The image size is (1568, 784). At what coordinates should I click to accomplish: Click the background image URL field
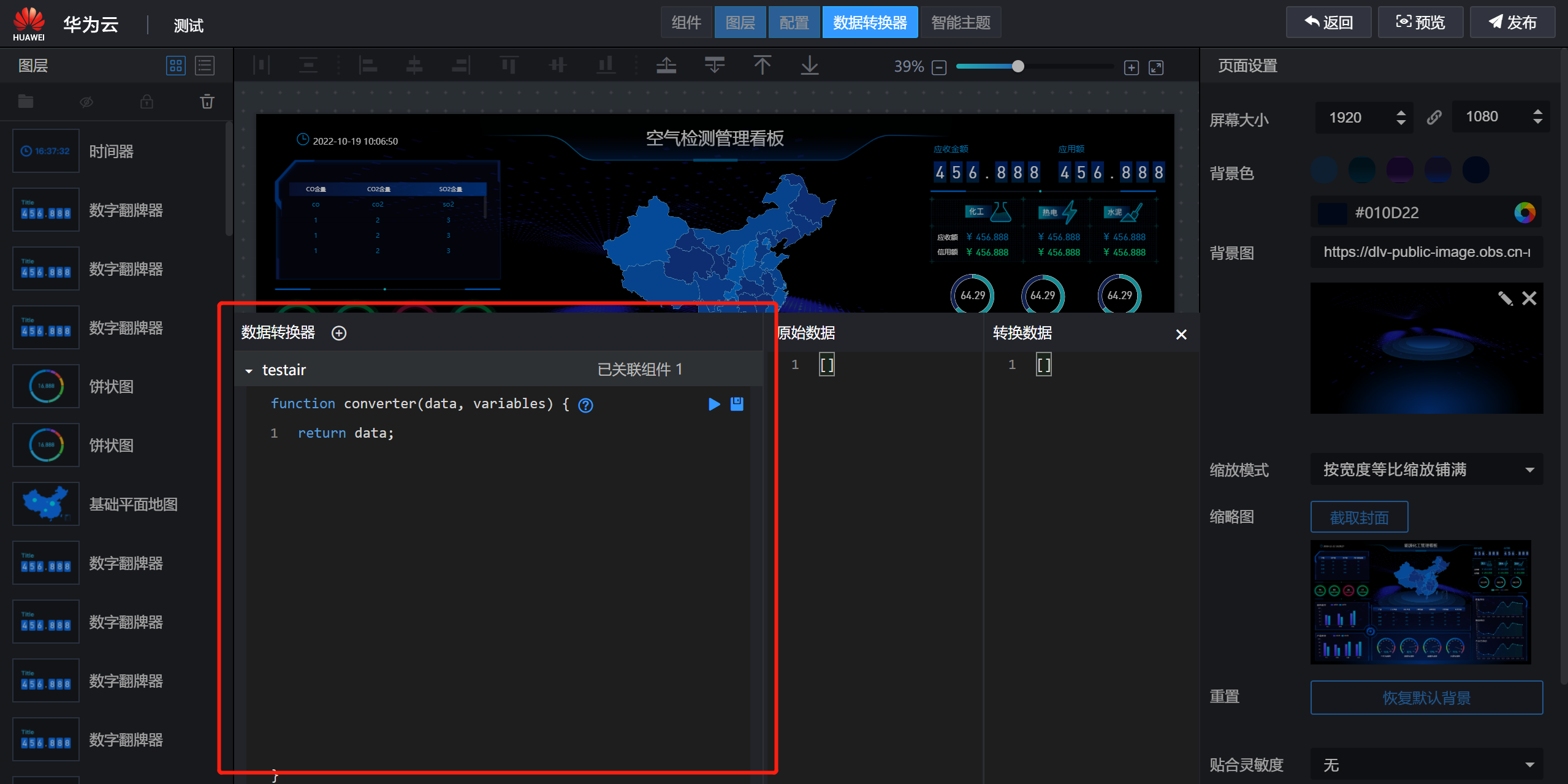(x=1426, y=252)
